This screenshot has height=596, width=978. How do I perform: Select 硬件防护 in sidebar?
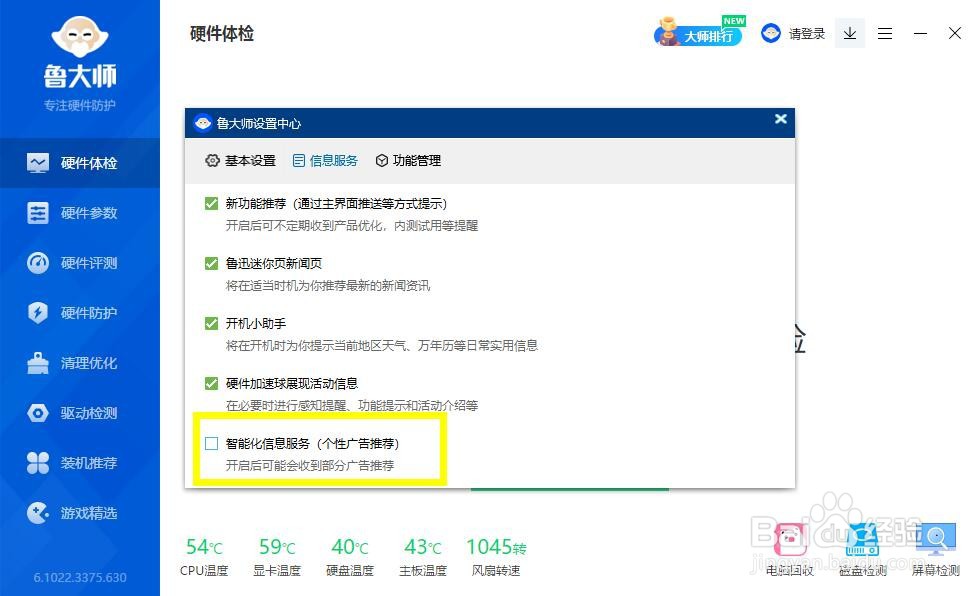click(x=80, y=313)
